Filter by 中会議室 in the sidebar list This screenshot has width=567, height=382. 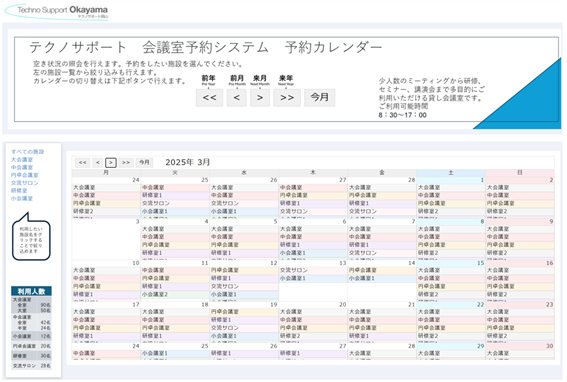22,167
